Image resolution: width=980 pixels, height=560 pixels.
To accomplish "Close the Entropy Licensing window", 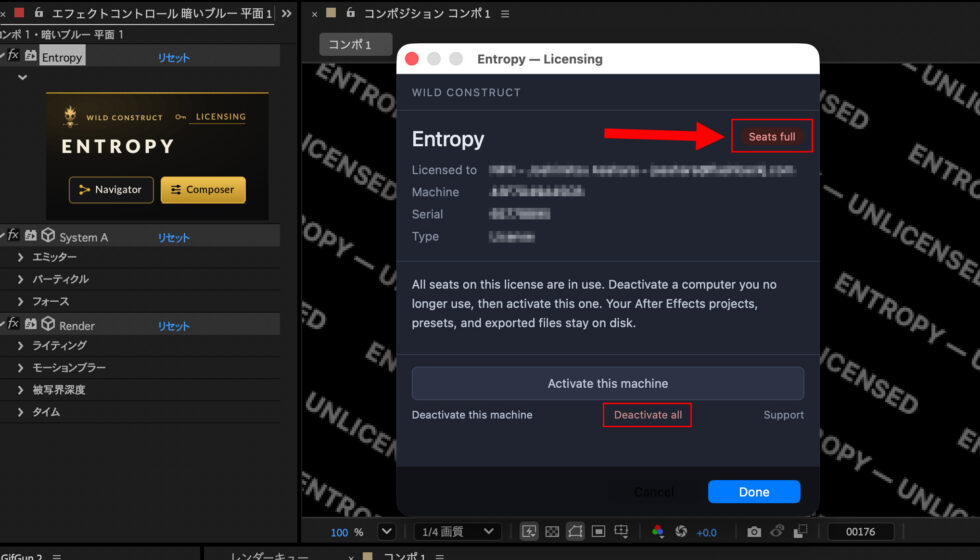I will click(412, 59).
